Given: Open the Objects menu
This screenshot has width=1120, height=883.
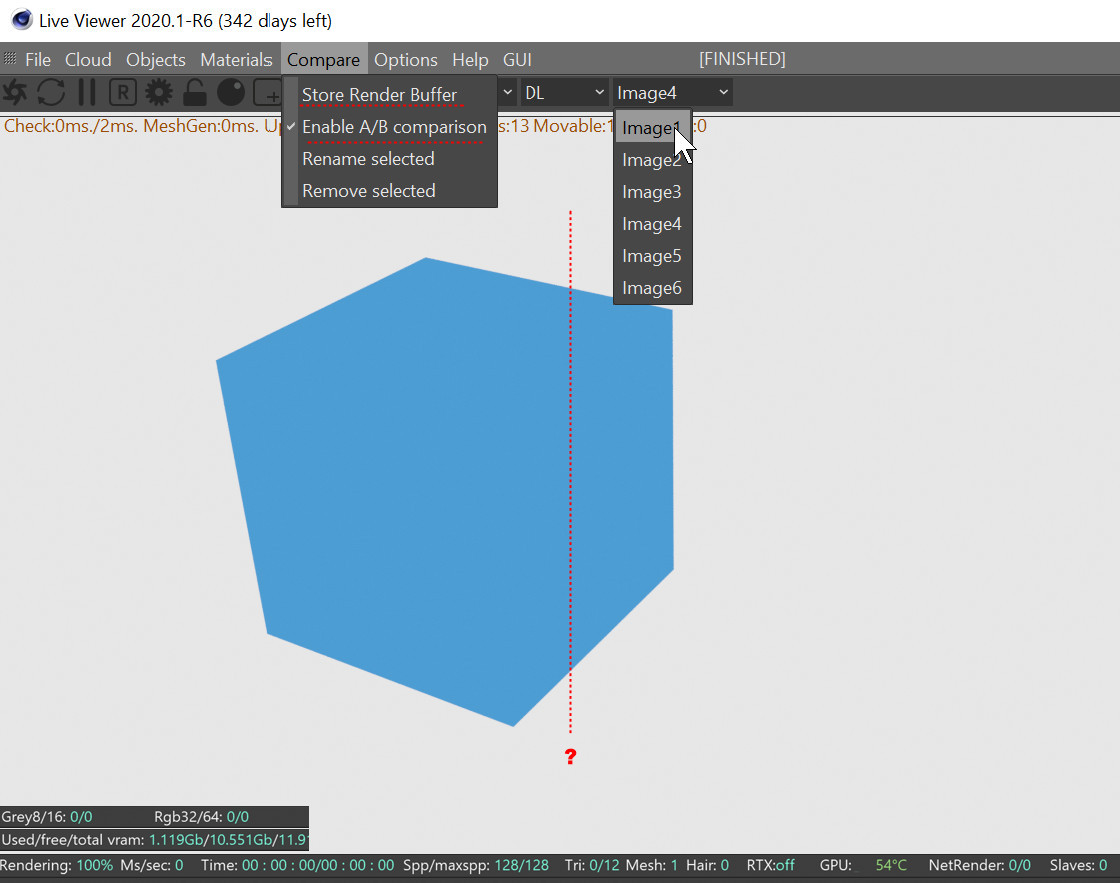Looking at the screenshot, I should click(156, 59).
